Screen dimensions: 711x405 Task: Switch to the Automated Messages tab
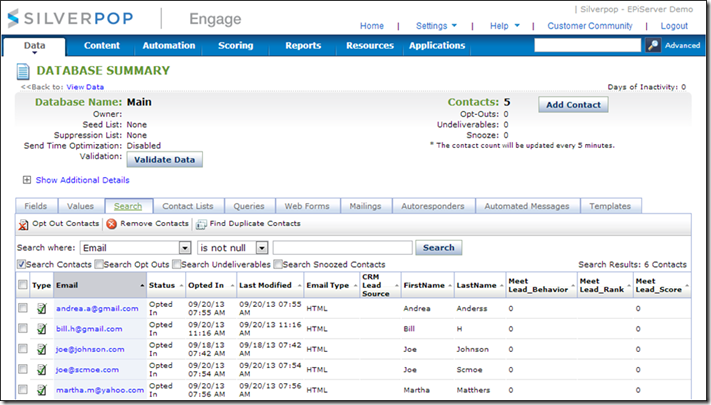pos(527,206)
